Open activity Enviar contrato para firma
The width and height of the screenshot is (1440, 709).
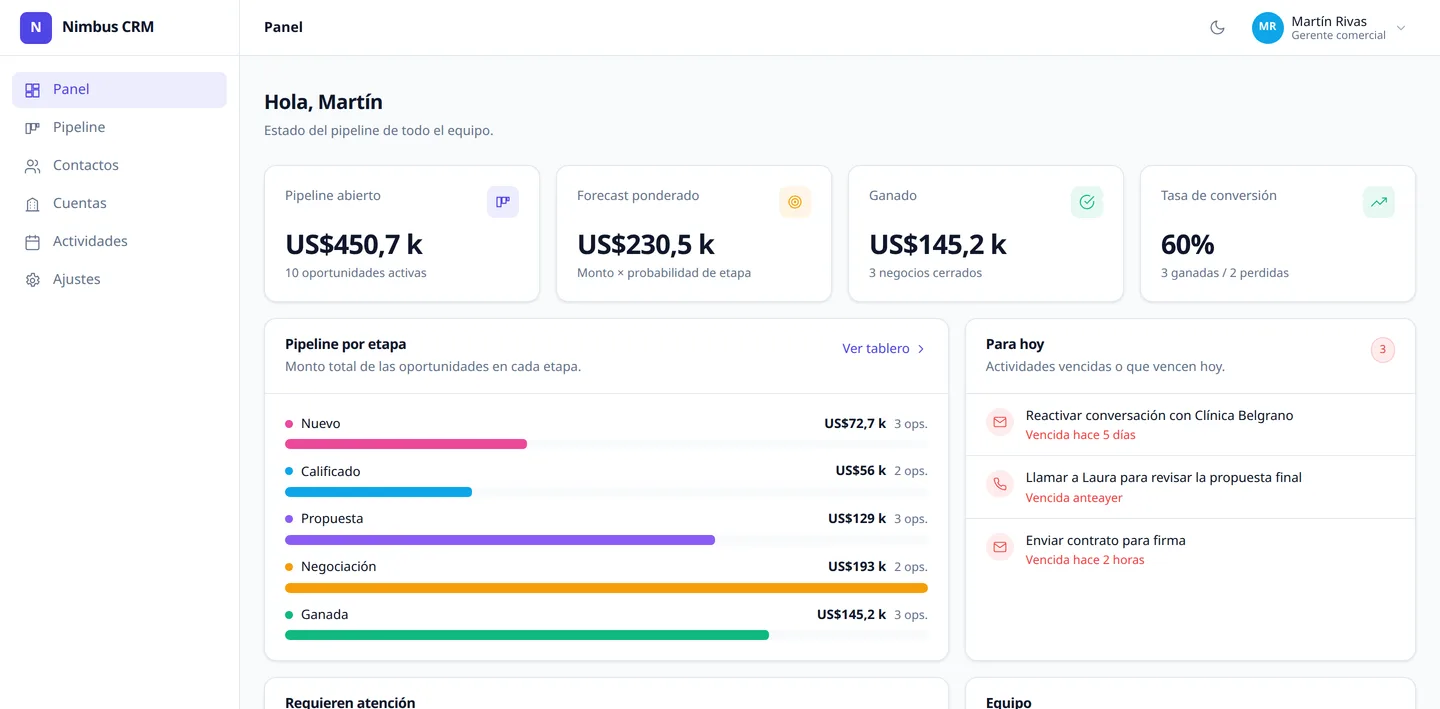[1190, 550]
